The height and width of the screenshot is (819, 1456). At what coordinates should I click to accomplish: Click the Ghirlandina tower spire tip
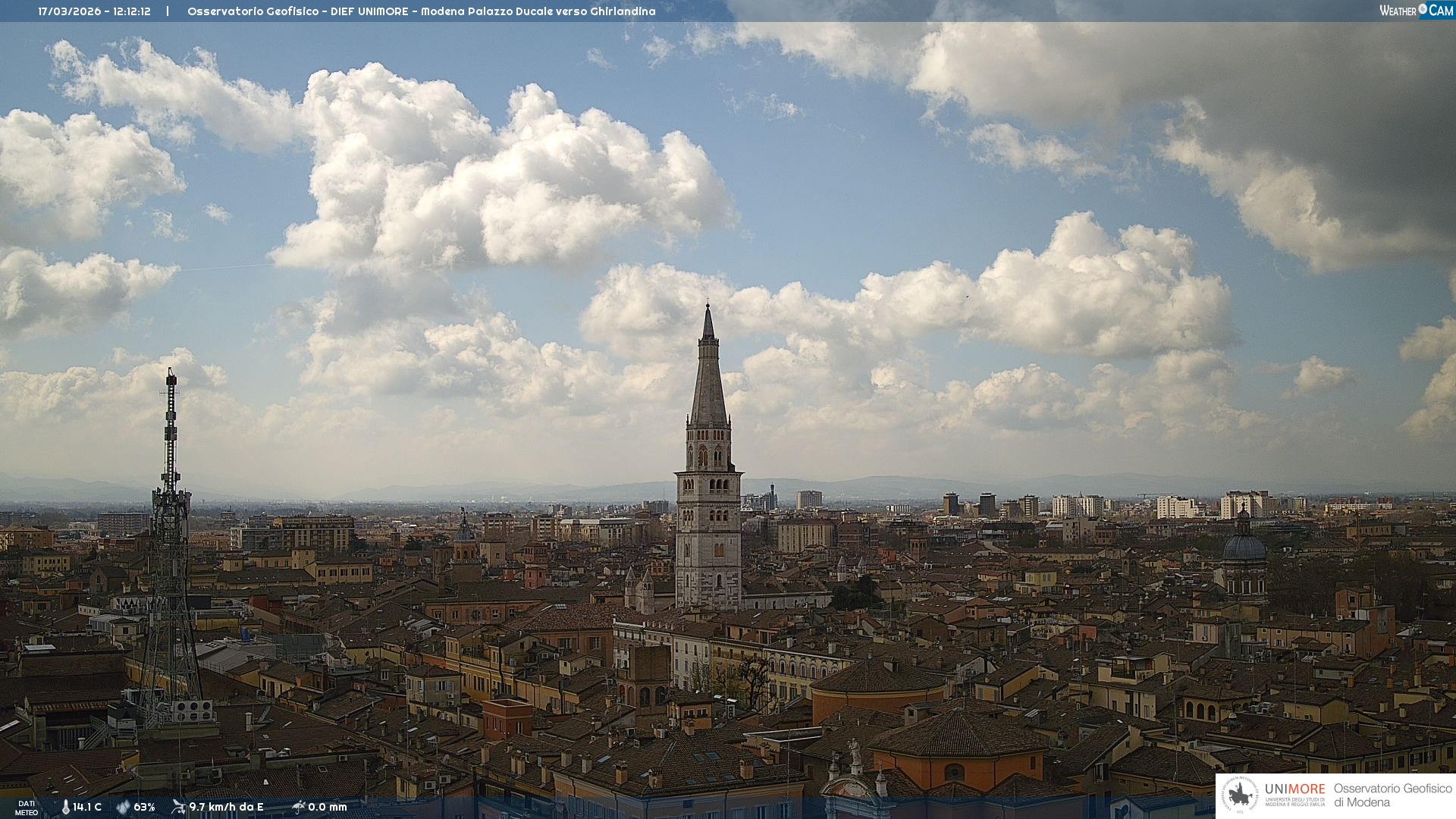708,307
